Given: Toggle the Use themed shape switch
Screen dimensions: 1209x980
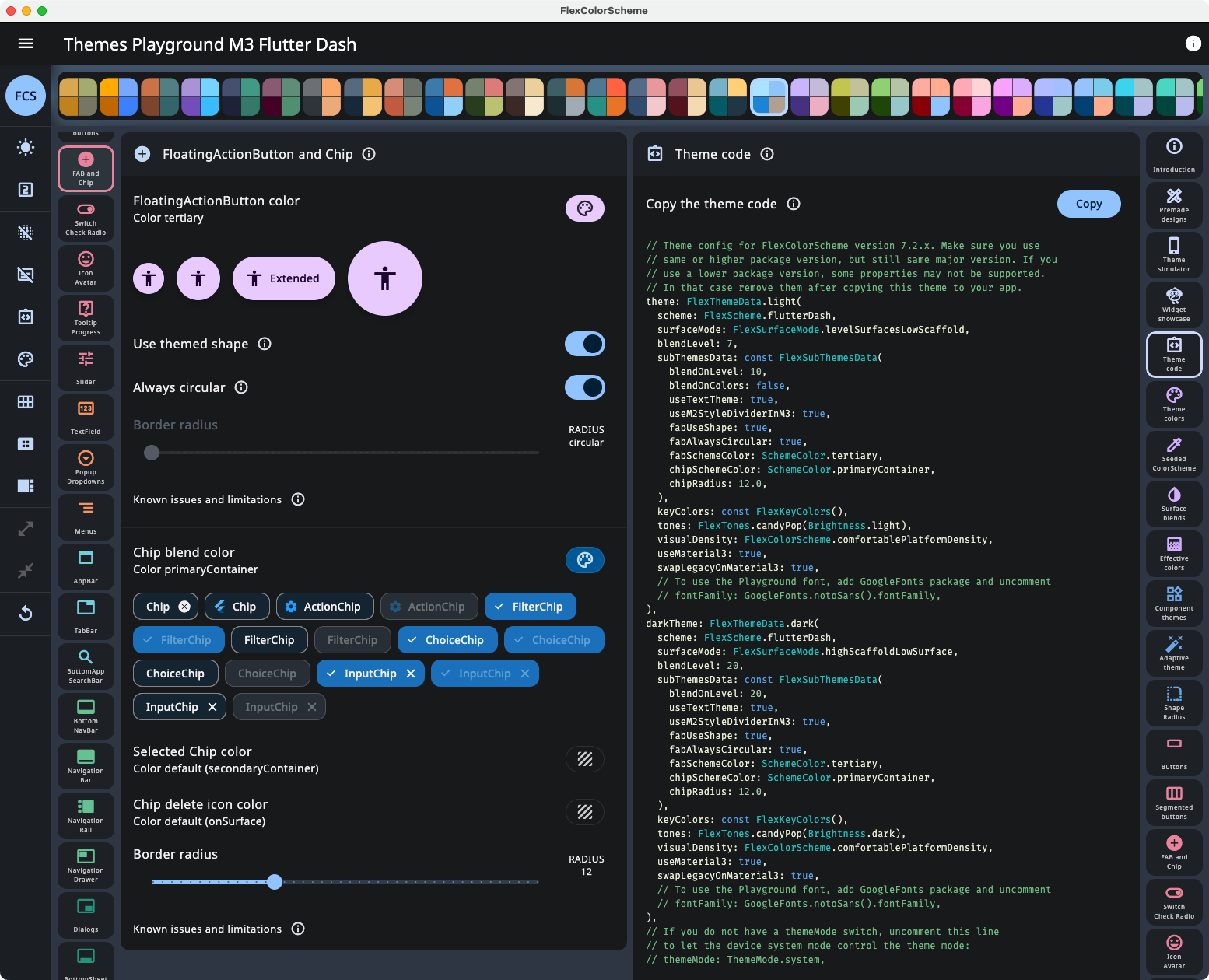Looking at the screenshot, I should coord(585,344).
